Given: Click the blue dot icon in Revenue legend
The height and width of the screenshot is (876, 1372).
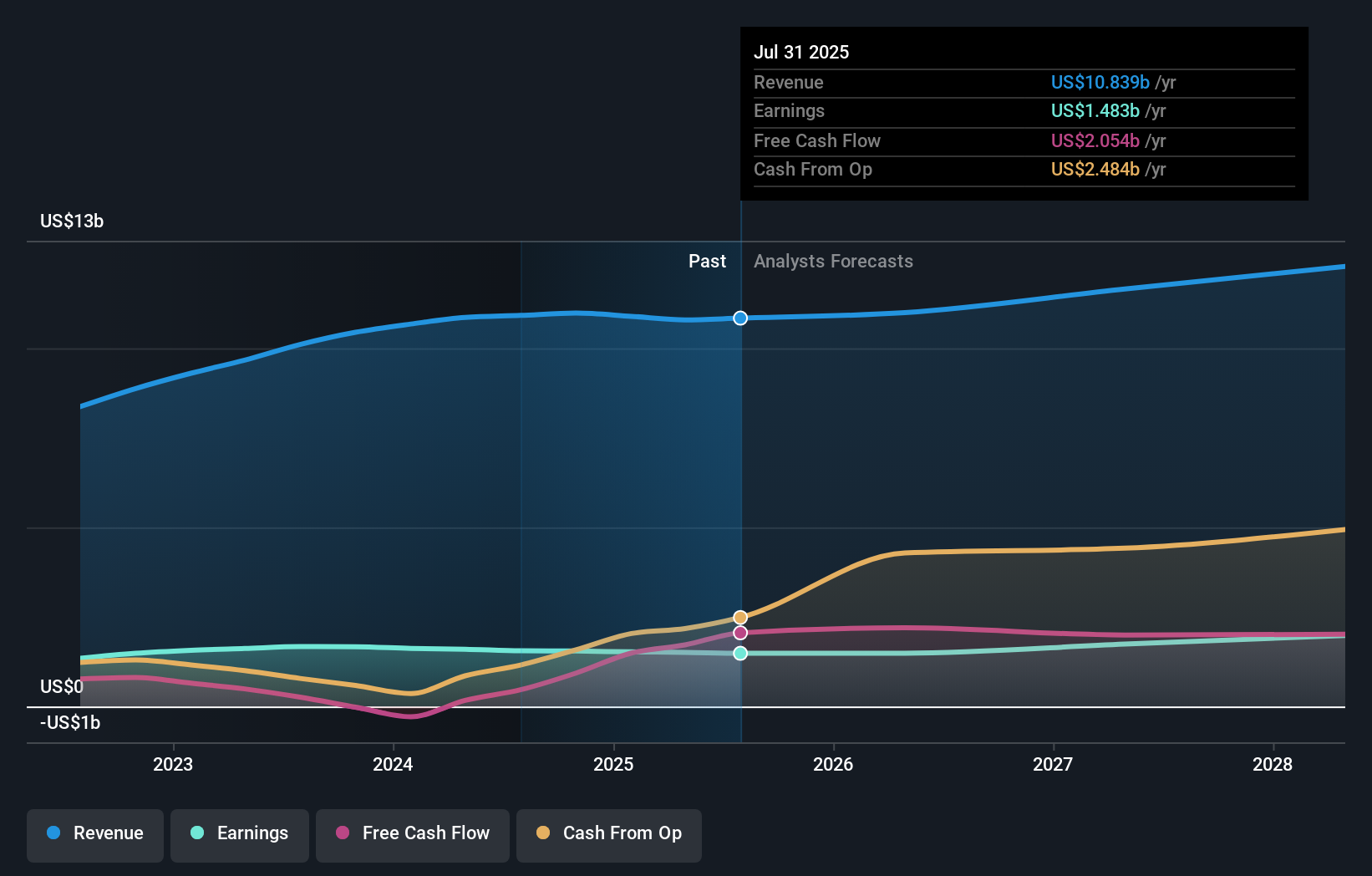Looking at the screenshot, I should tap(53, 833).
